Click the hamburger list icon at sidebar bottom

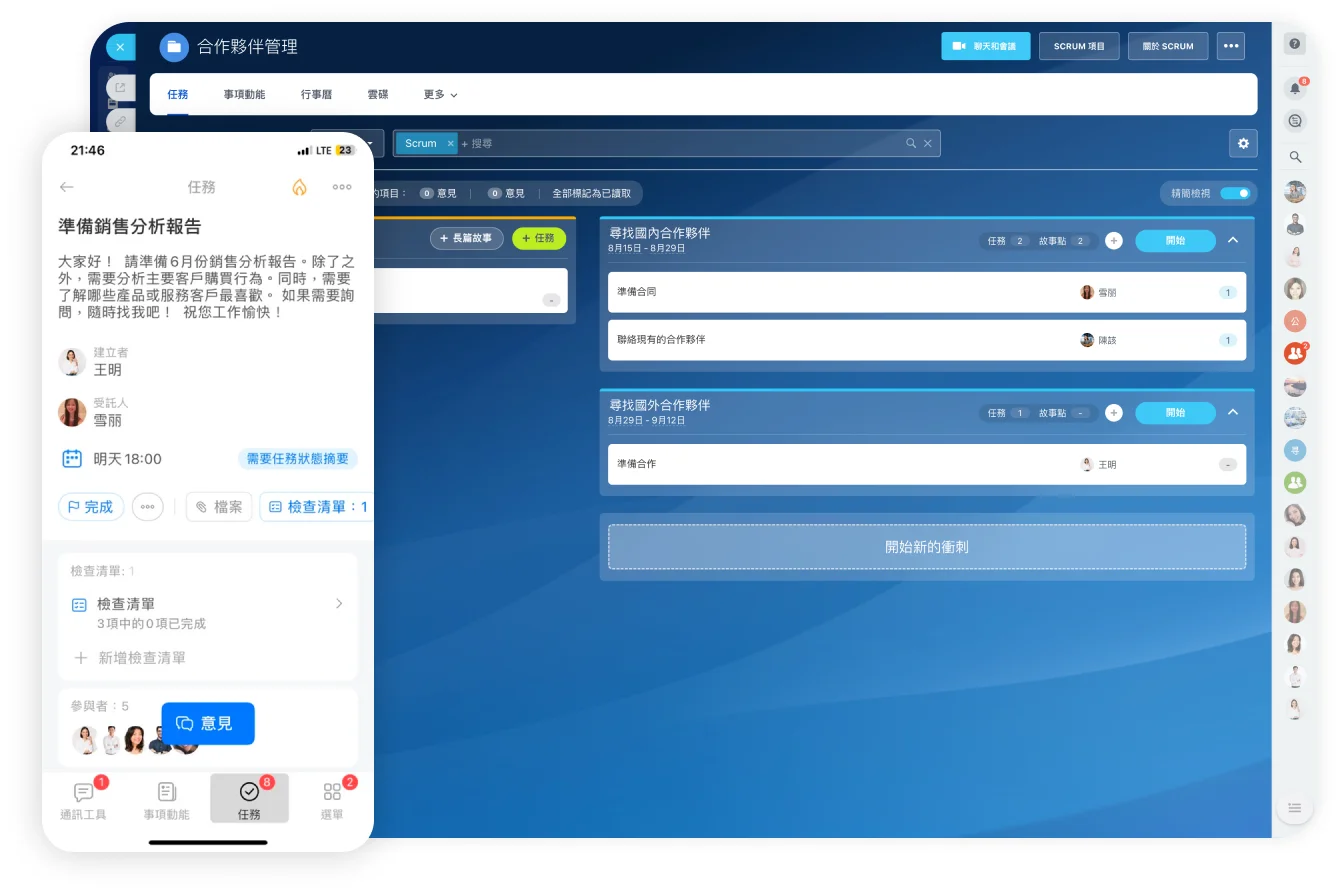click(1295, 808)
